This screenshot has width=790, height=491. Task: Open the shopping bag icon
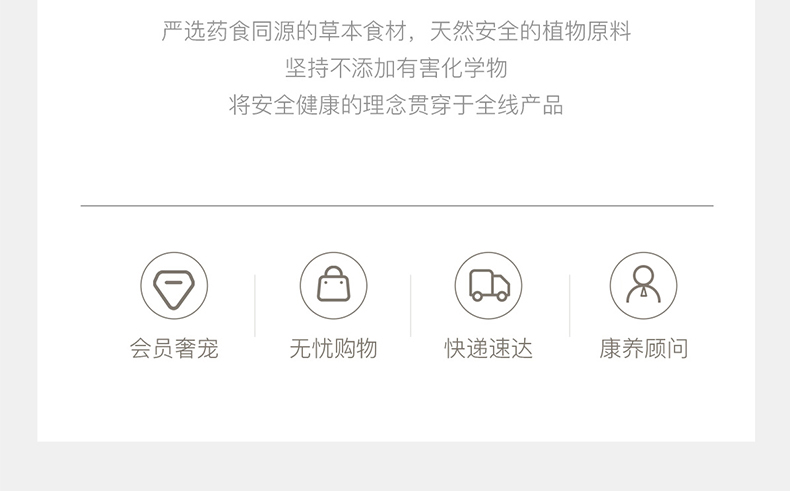[334, 286]
